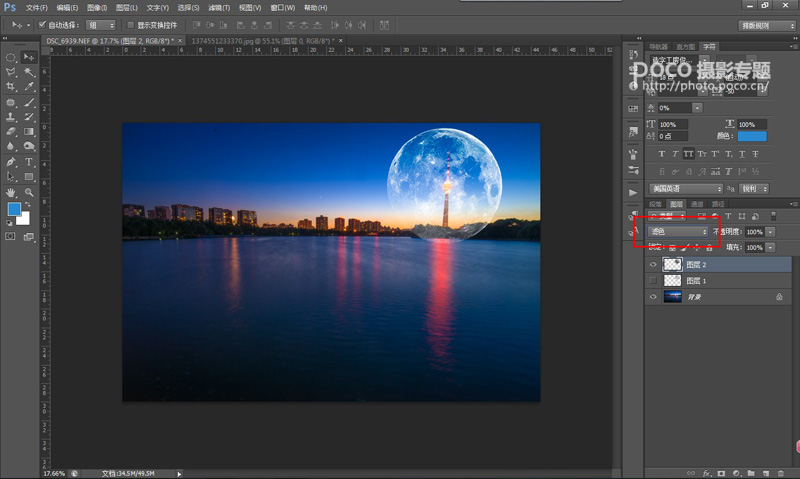Select the Brush tool
The height and width of the screenshot is (479, 800).
click(29, 103)
